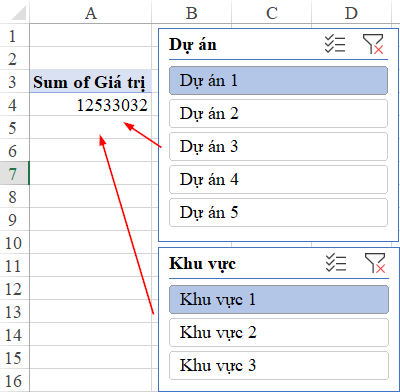Select row 7 header
The height and width of the screenshot is (392, 400).
tap(14, 173)
